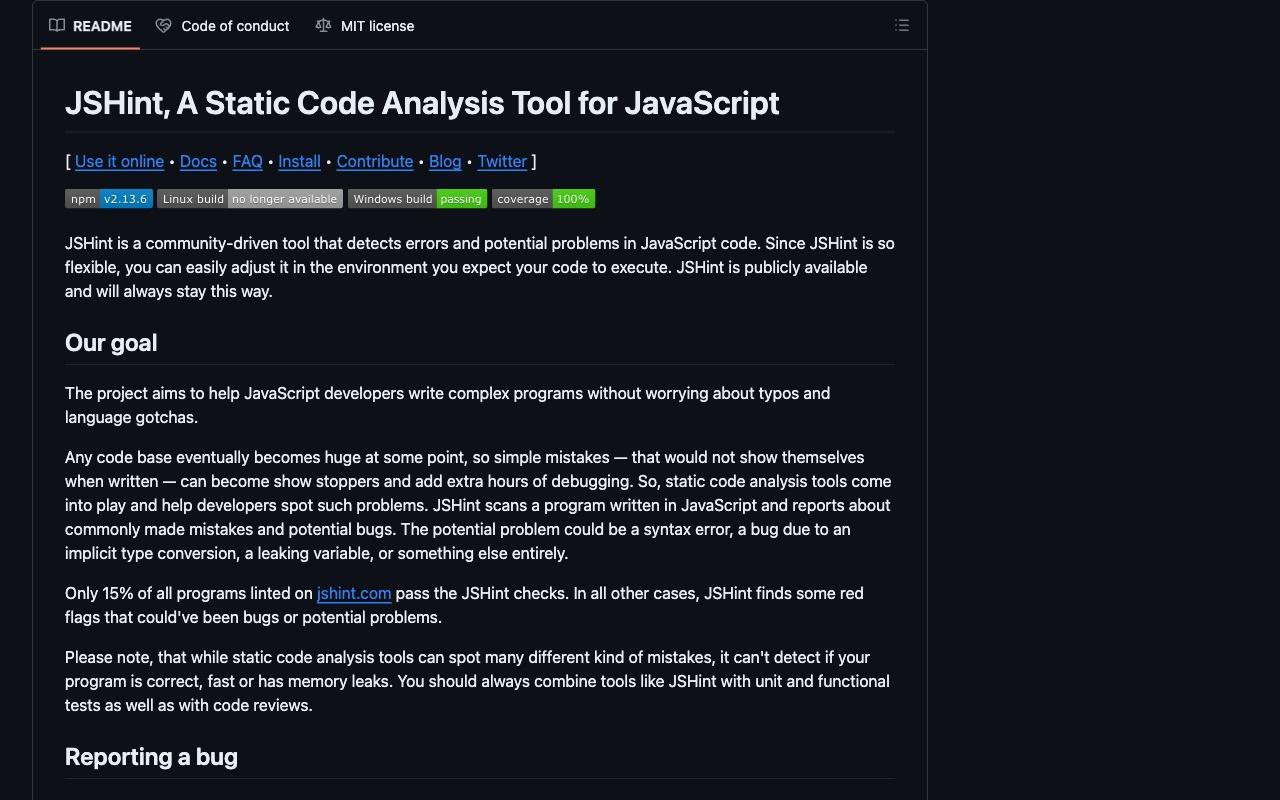Visit the Blog link
Screen dimensions: 1280x800
click(x=445, y=161)
